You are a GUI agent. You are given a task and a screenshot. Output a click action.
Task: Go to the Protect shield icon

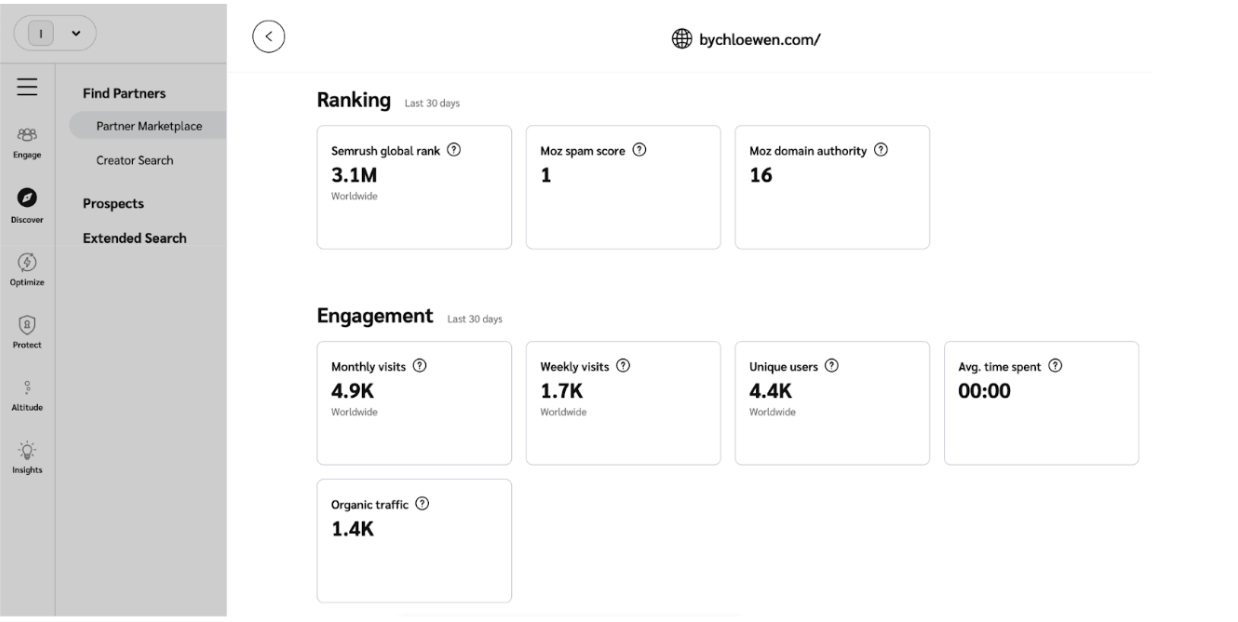(x=28, y=331)
